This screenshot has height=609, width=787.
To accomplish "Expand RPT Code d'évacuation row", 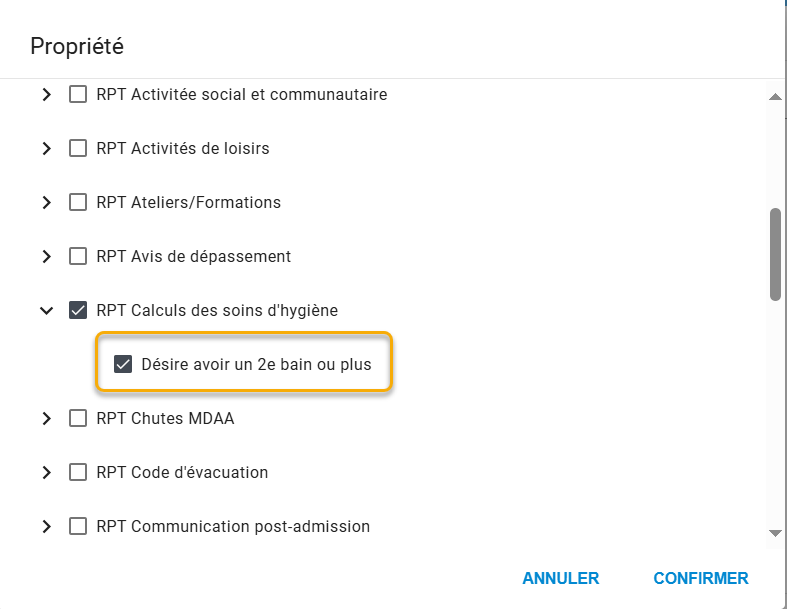I will [x=46, y=473].
